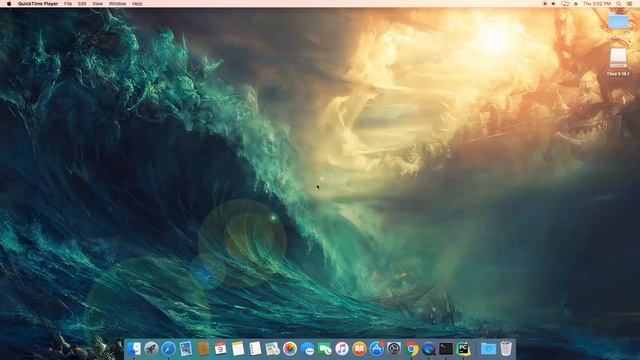Open the Maps app in Dock
Image resolution: width=640 pixels, height=360 pixels.
pyautogui.click(x=272, y=349)
